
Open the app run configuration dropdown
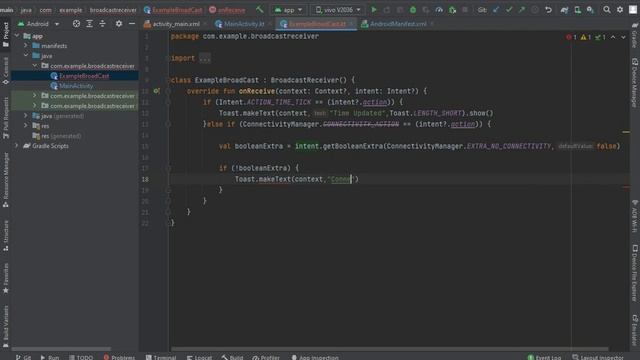click(289, 10)
